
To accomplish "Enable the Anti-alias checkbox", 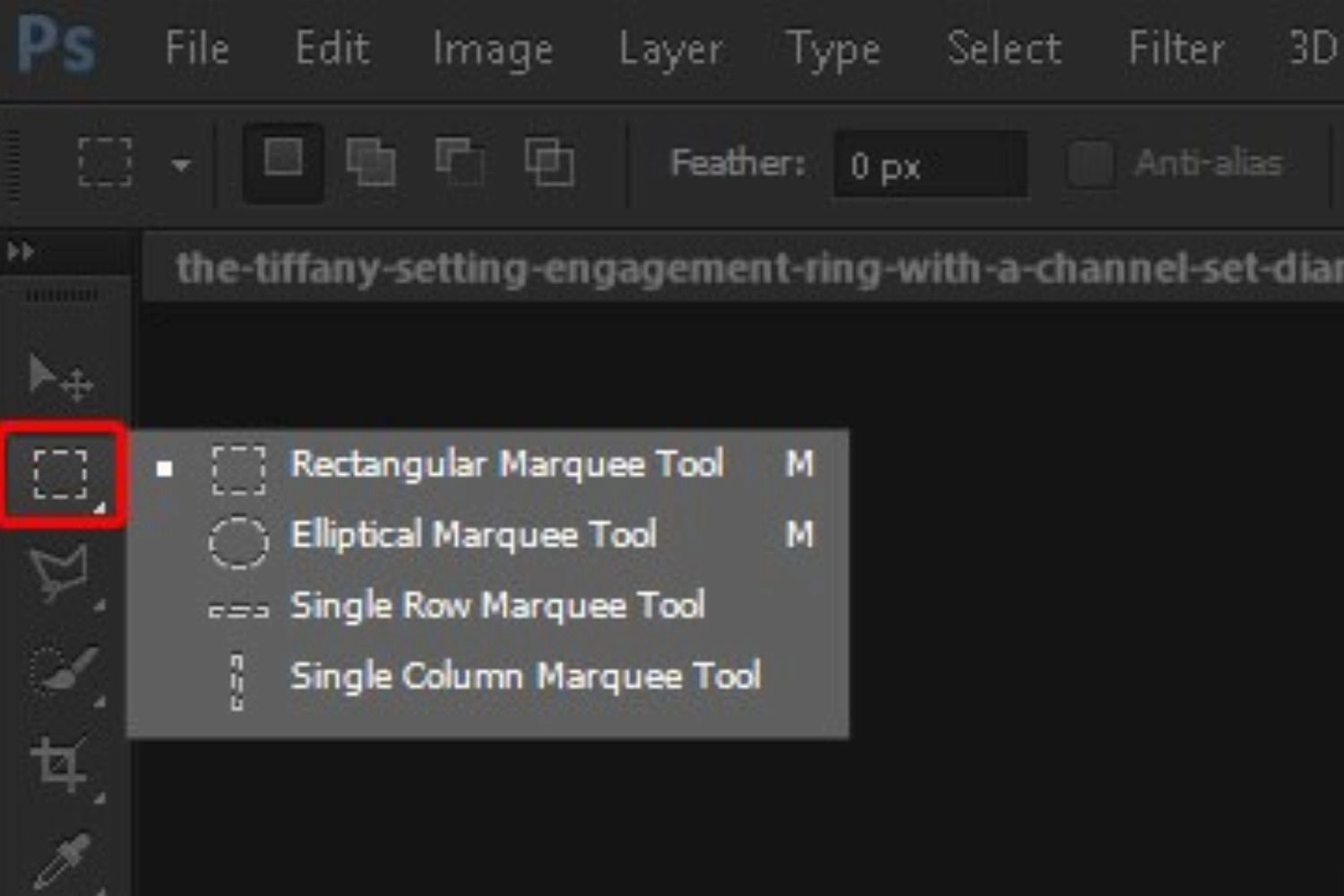I will pyautogui.click(x=1090, y=164).
